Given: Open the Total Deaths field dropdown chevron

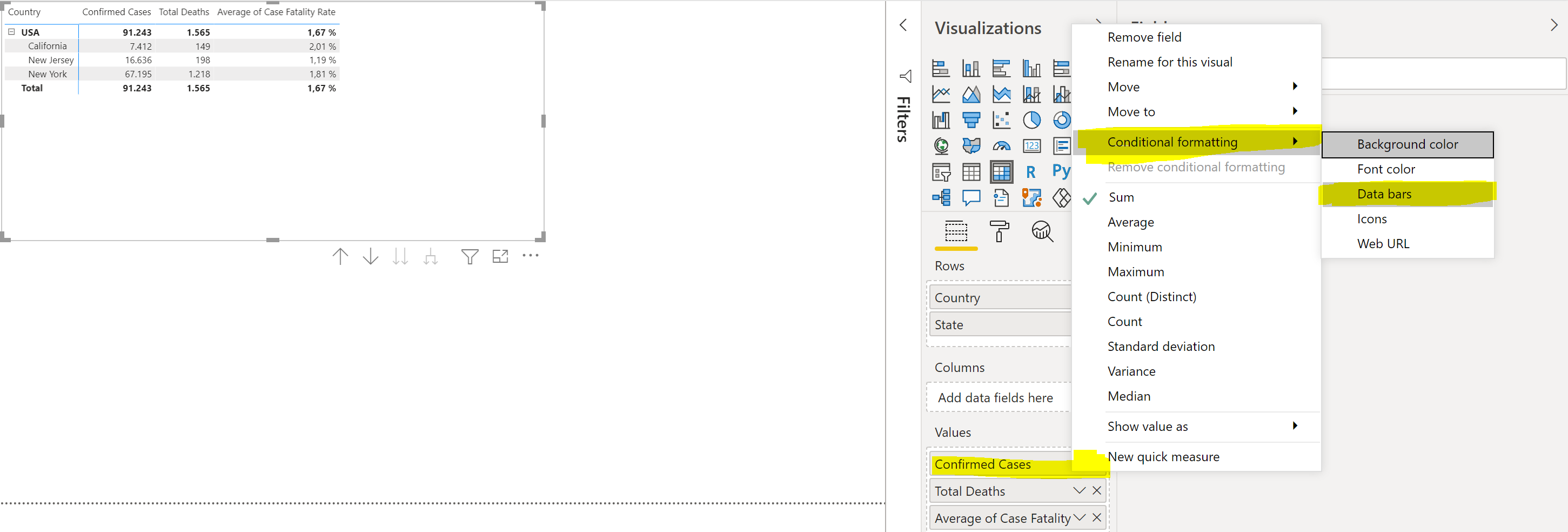Looking at the screenshot, I should coord(1079,490).
